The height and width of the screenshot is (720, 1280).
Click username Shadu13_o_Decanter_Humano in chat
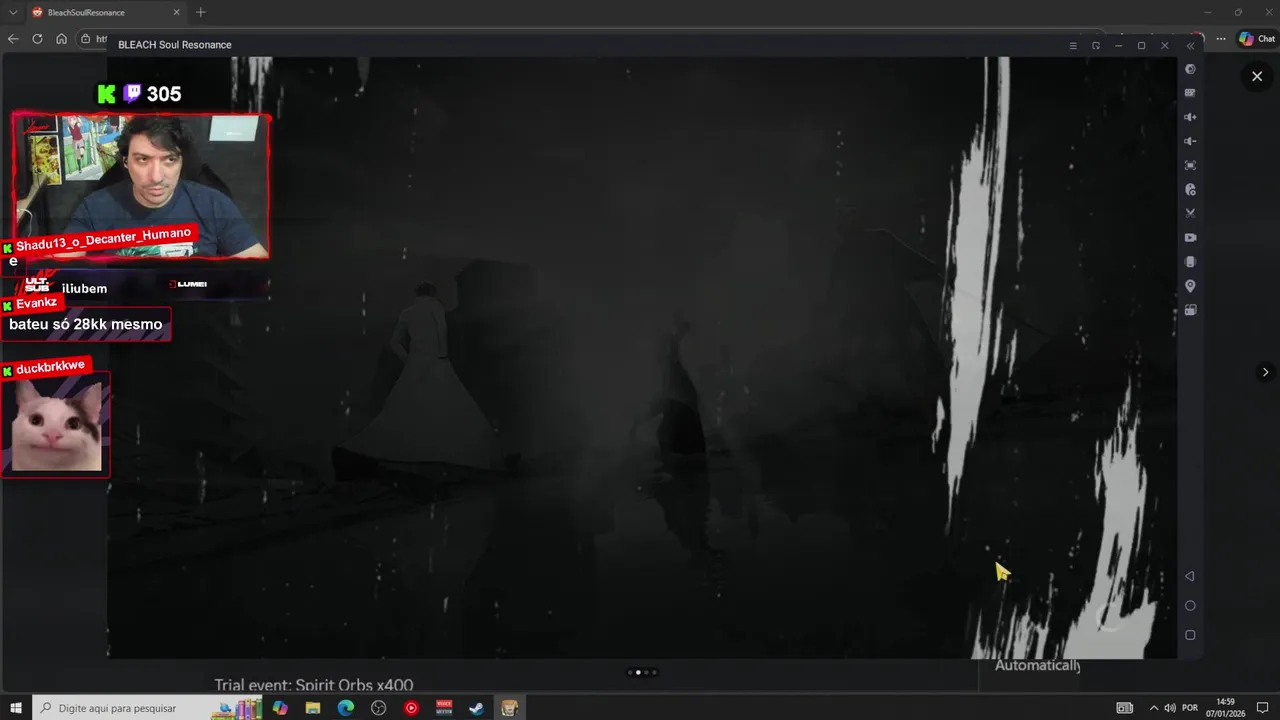coord(103,239)
